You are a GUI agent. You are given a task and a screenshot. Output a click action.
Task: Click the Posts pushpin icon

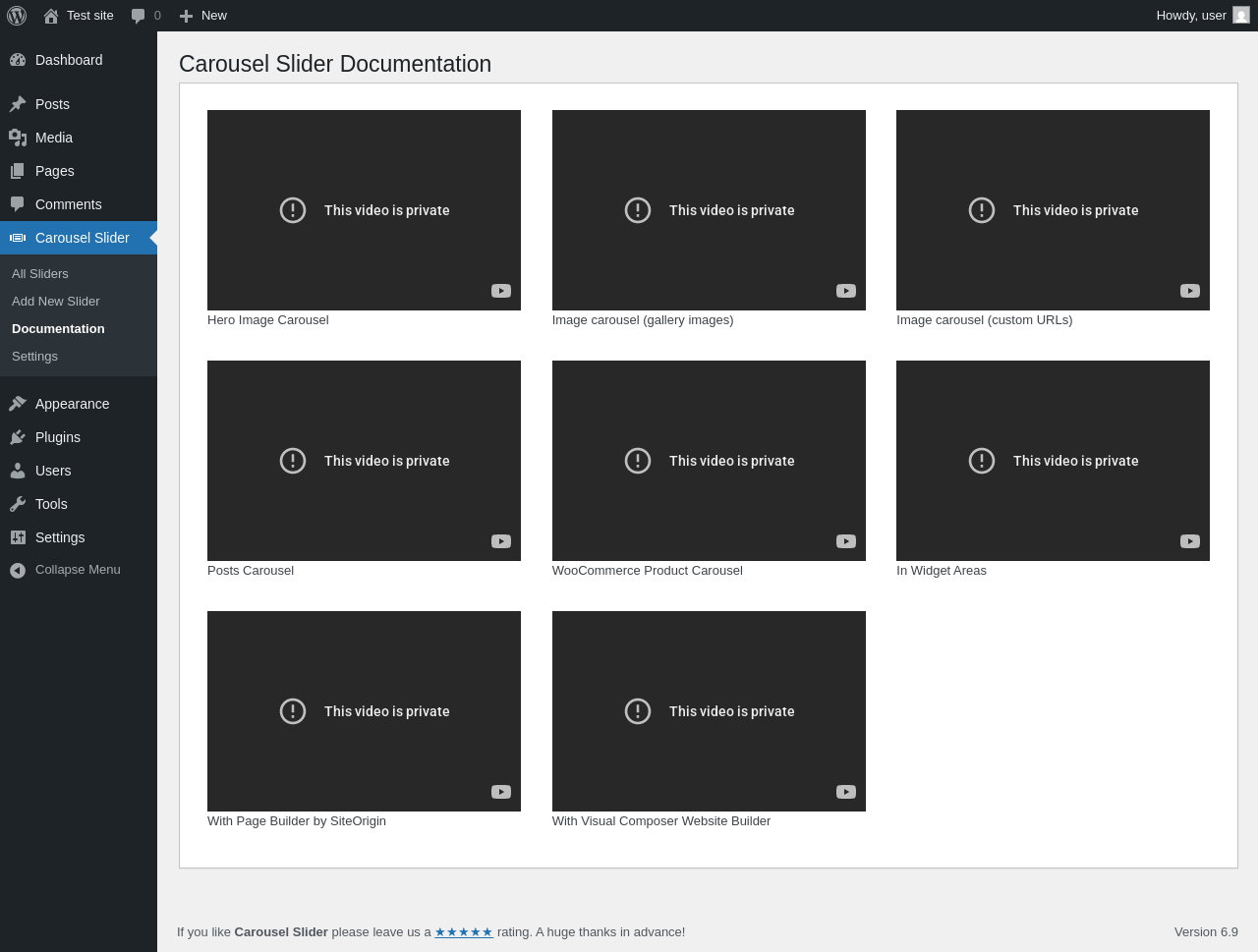pyautogui.click(x=18, y=104)
